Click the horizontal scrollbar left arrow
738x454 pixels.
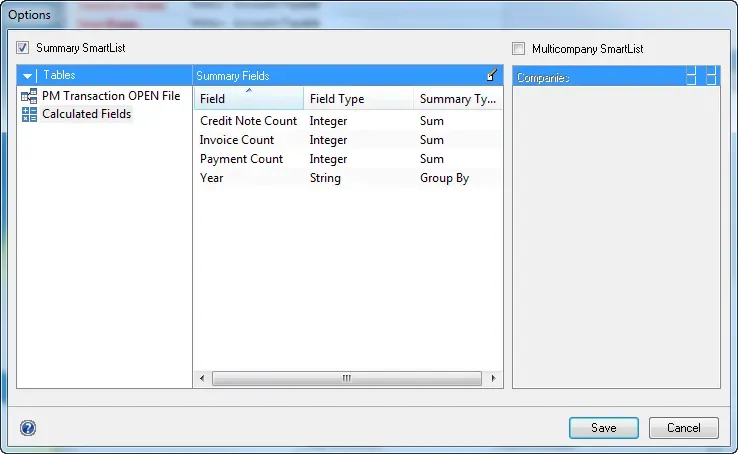pyautogui.click(x=202, y=379)
